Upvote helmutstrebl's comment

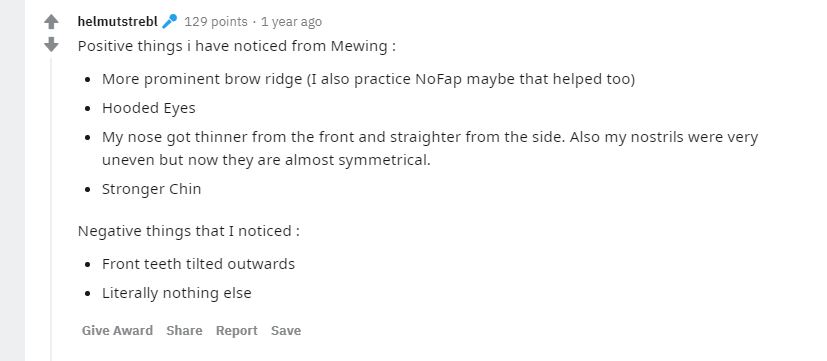51,22
